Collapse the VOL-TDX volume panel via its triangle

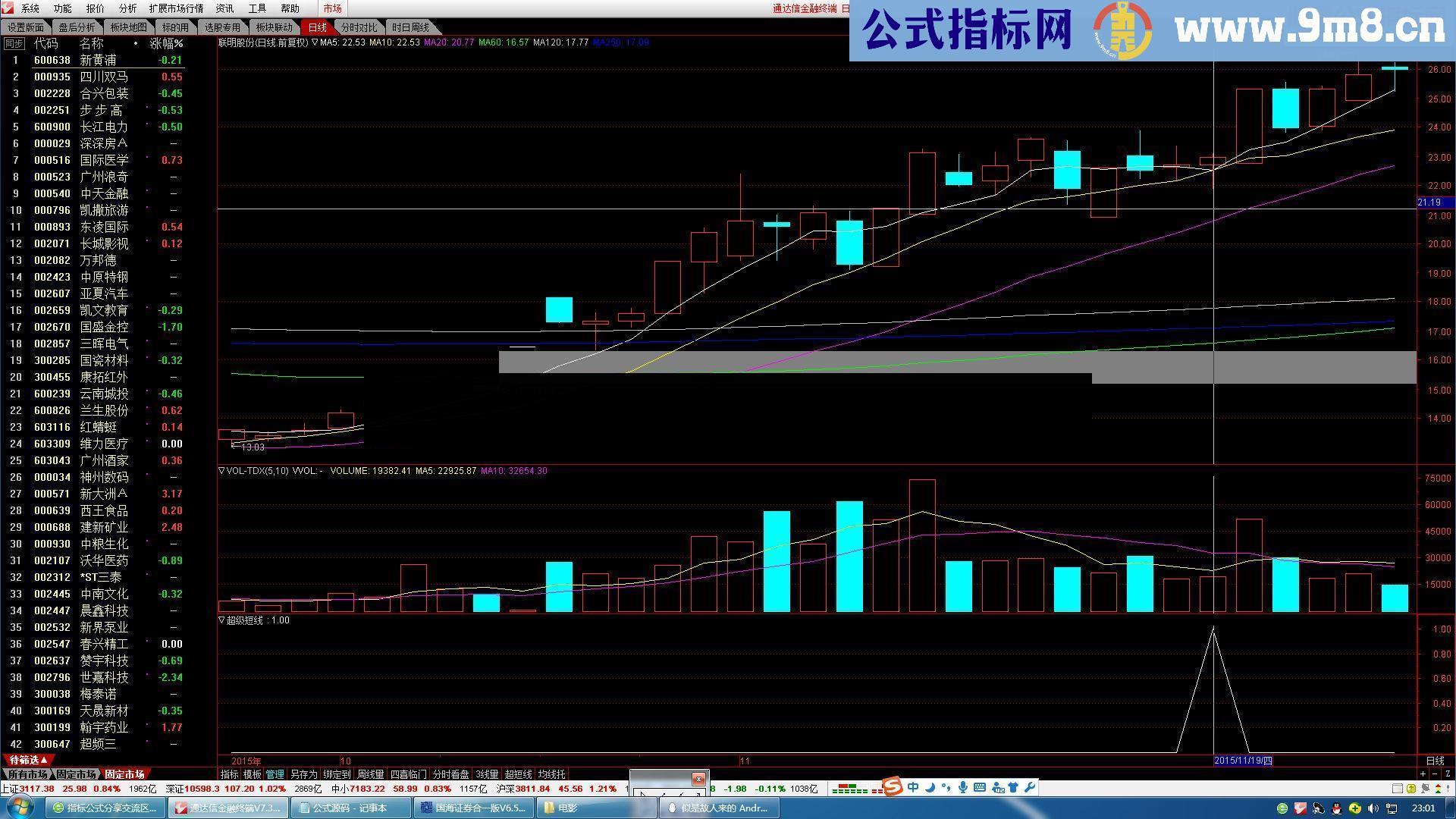[221, 470]
